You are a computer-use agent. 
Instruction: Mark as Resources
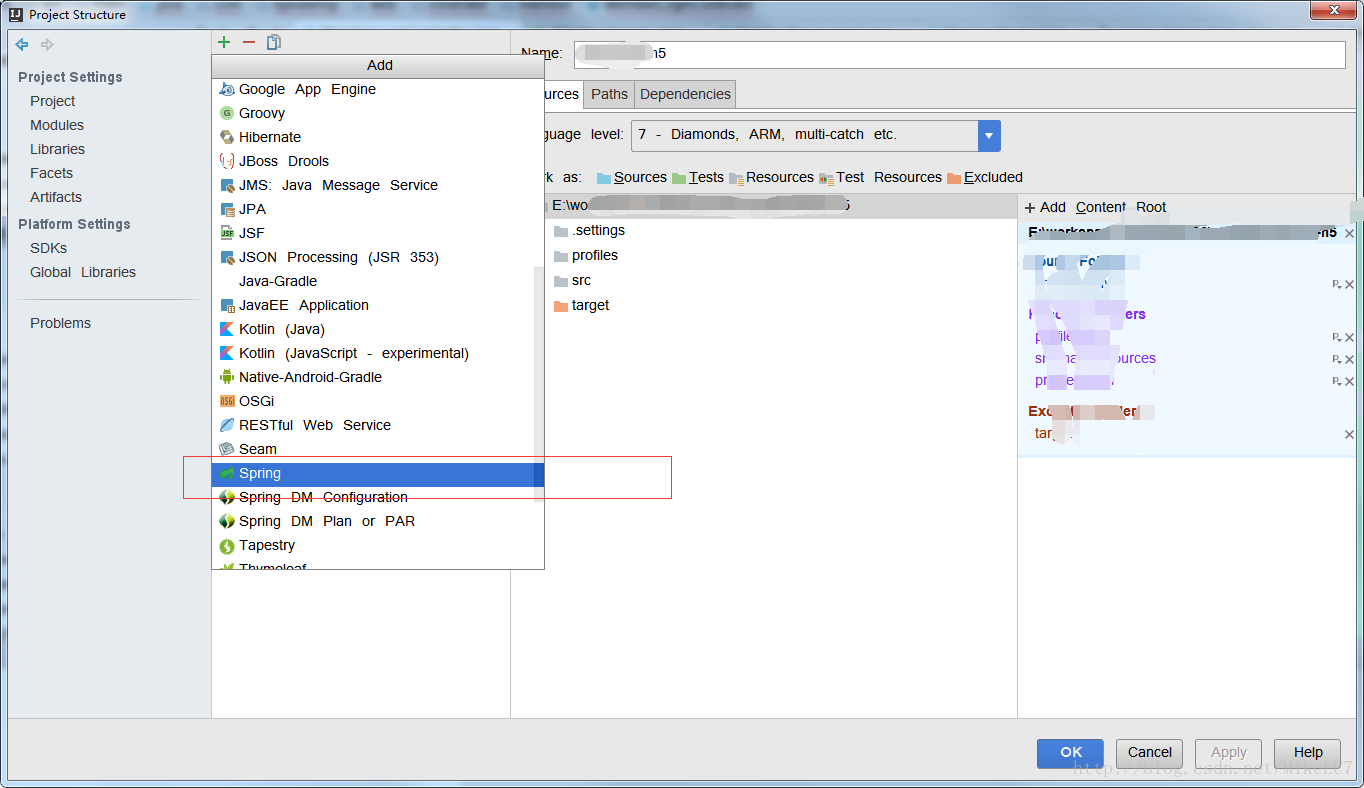click(772, 177)
